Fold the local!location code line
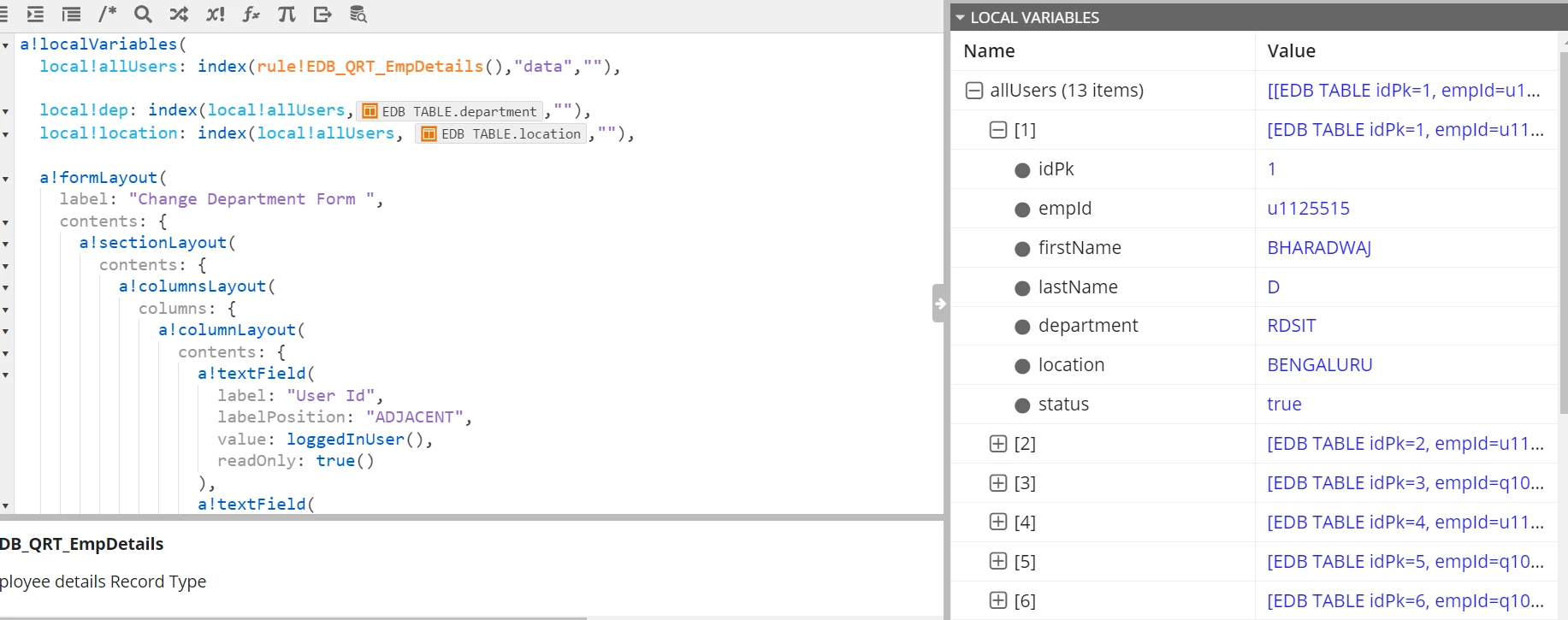This screenshot has height=620, width=1568. [6, 134]
